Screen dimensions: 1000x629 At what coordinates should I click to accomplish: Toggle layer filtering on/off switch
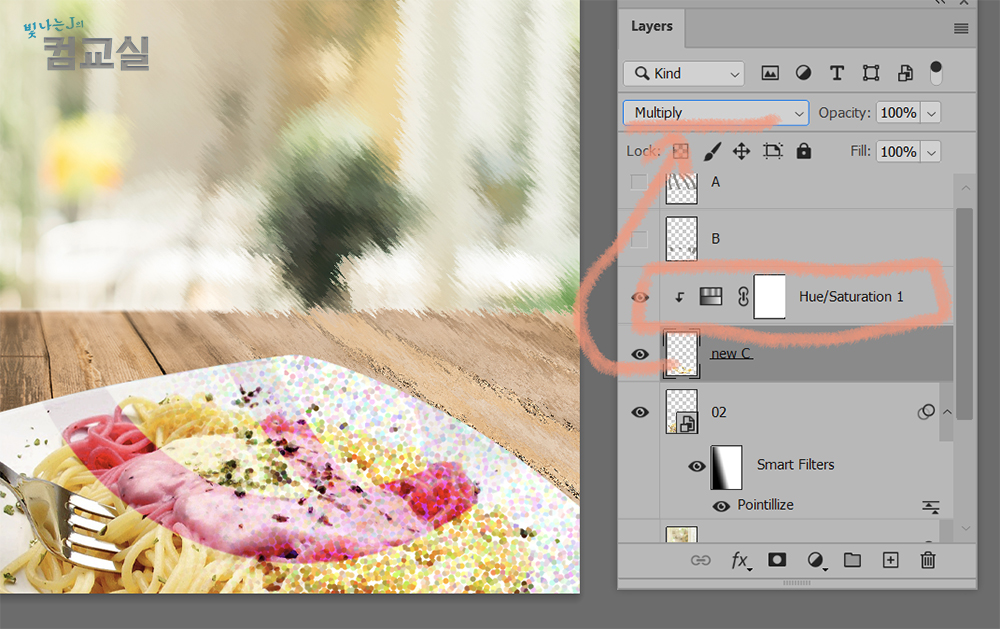coord(936,73)
